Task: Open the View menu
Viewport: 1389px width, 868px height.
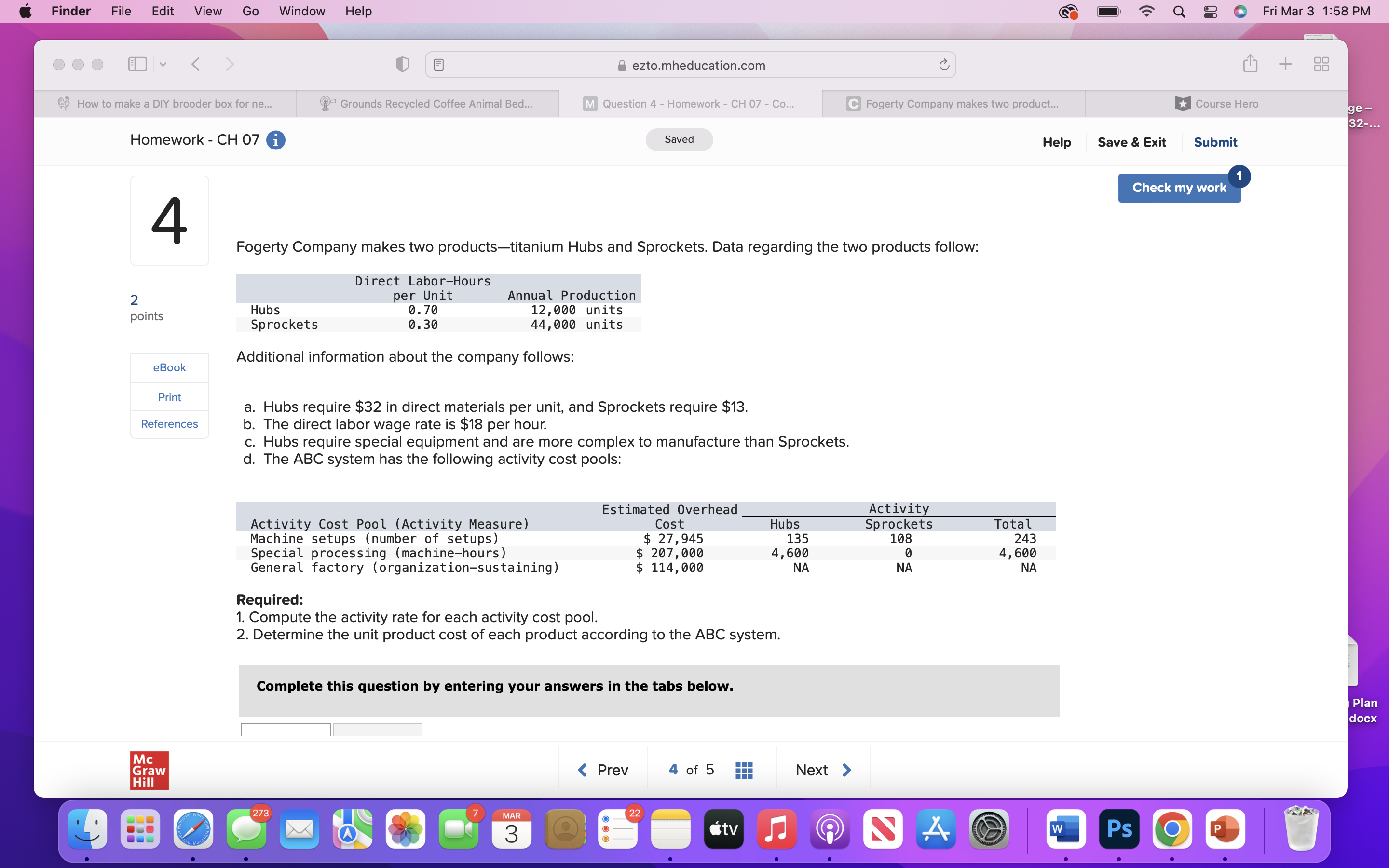Action: (207, 11)
